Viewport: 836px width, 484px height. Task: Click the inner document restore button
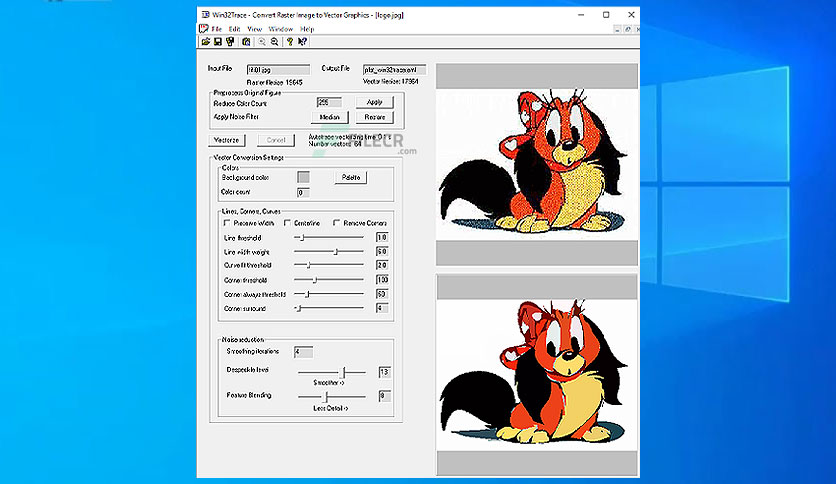pyautogui.click(x=628, y=29)
